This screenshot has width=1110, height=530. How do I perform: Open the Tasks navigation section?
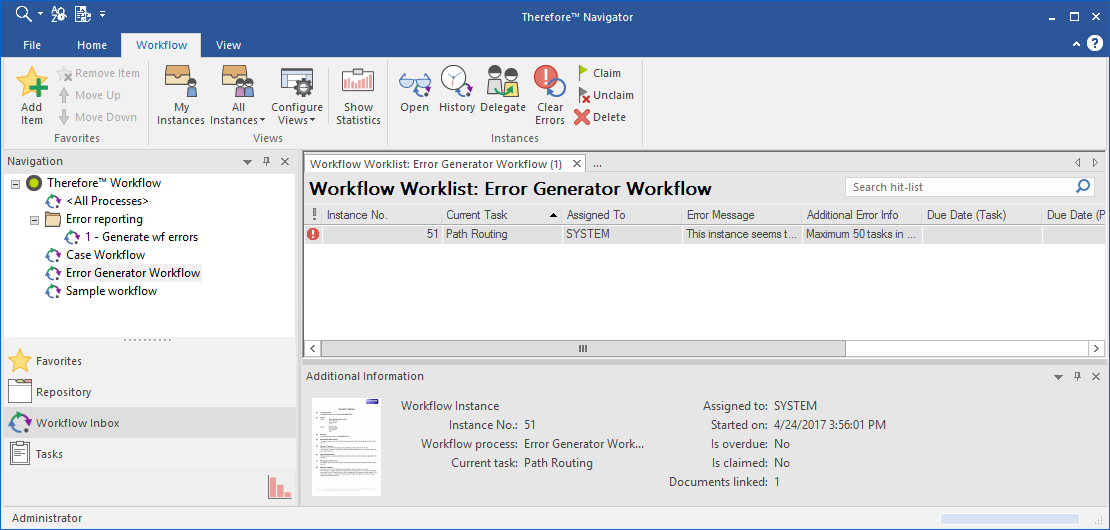[149, 454]
